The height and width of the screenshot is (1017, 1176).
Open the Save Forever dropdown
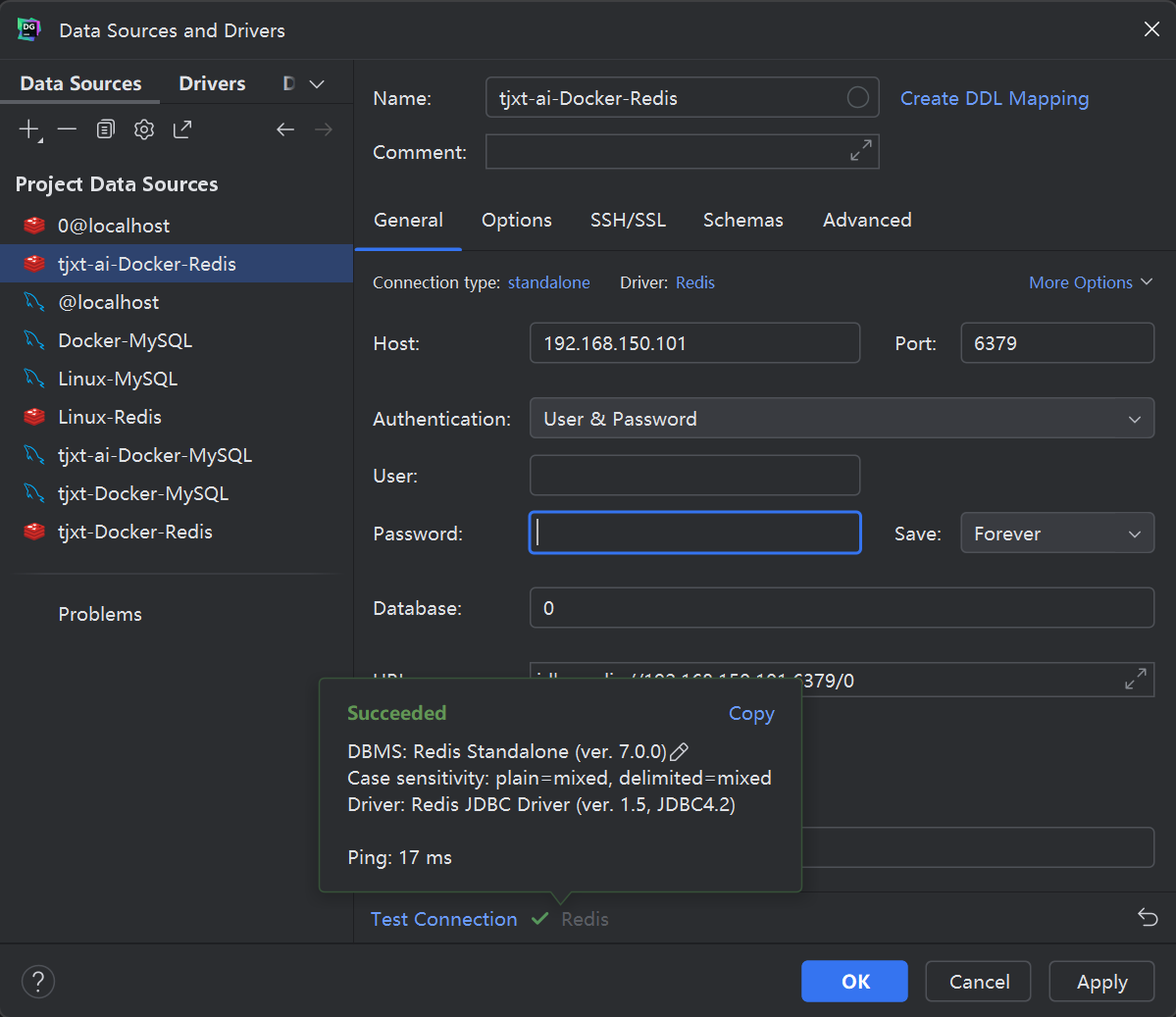1056,534
